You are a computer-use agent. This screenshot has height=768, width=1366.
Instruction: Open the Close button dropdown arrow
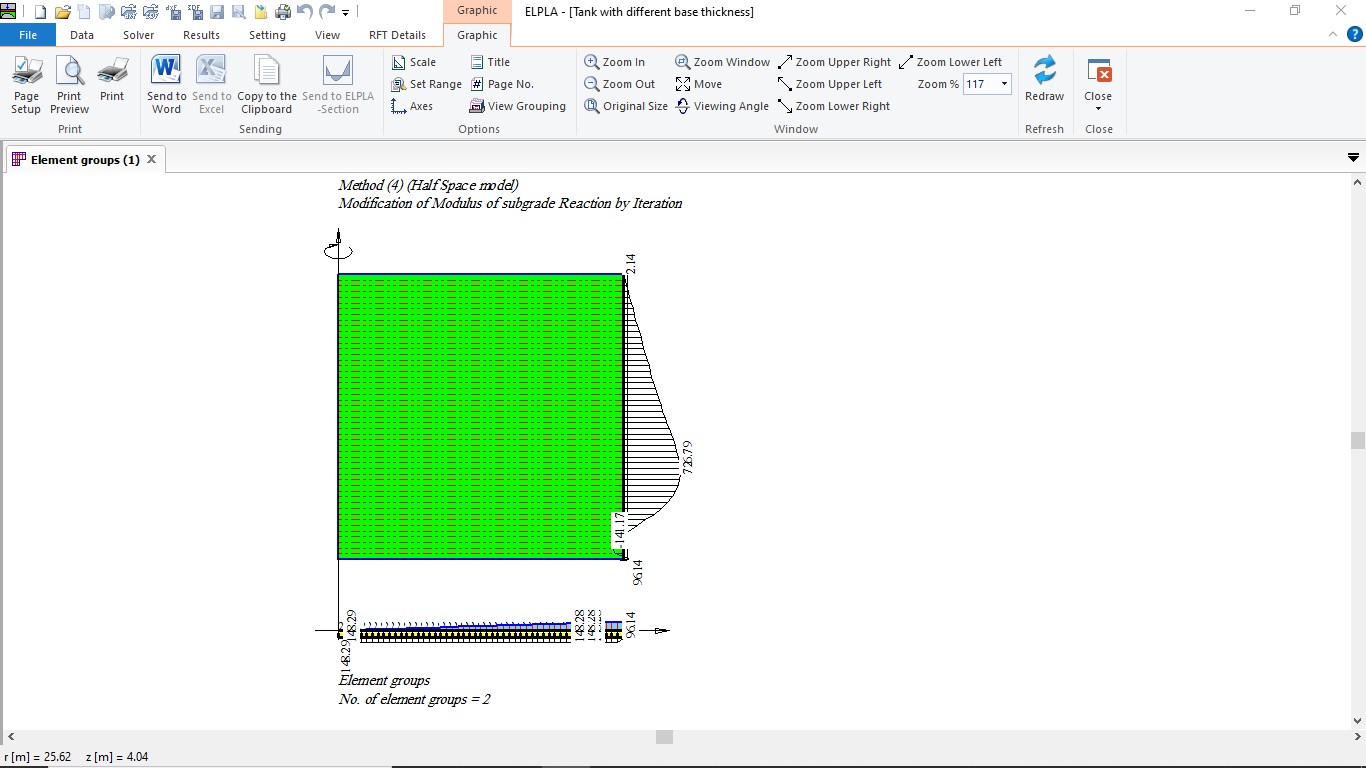1098,109
